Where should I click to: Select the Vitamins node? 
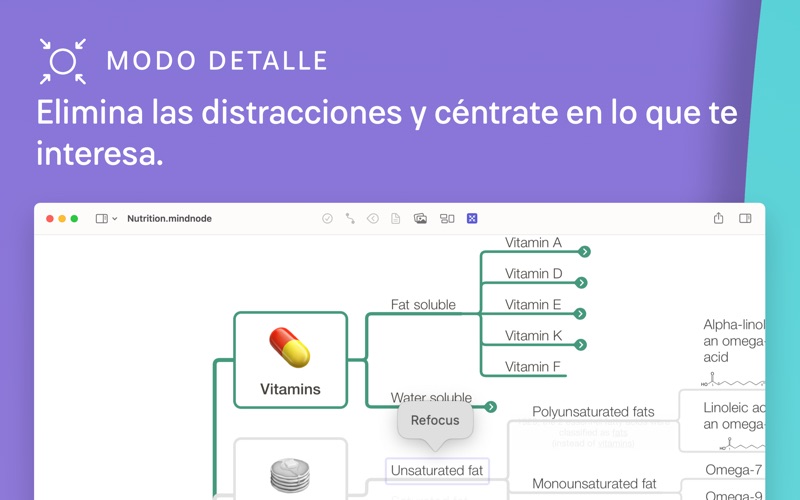291,360
